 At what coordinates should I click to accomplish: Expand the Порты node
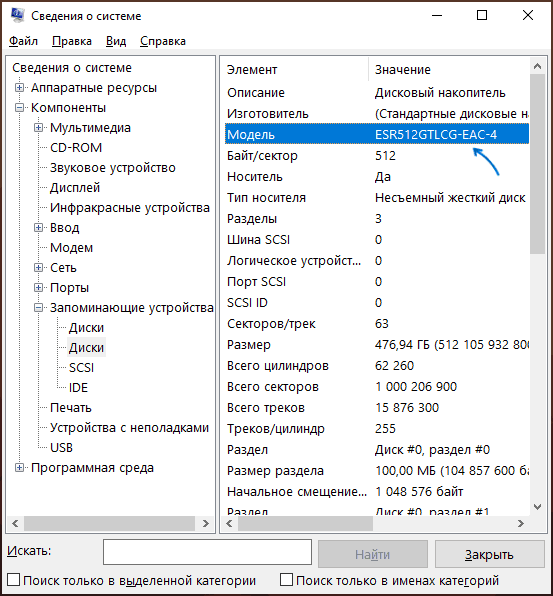click(x=38, y=288)
